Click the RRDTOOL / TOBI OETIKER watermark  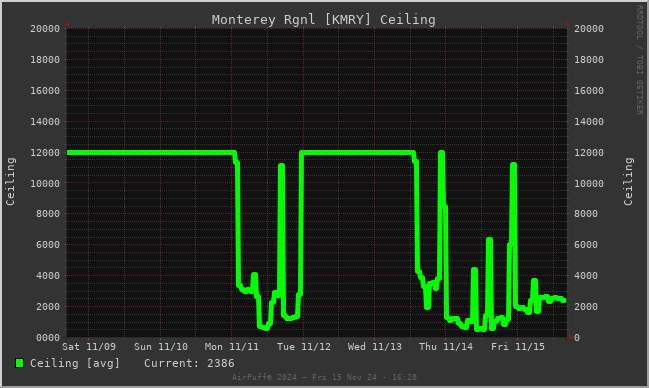point(639,60)
